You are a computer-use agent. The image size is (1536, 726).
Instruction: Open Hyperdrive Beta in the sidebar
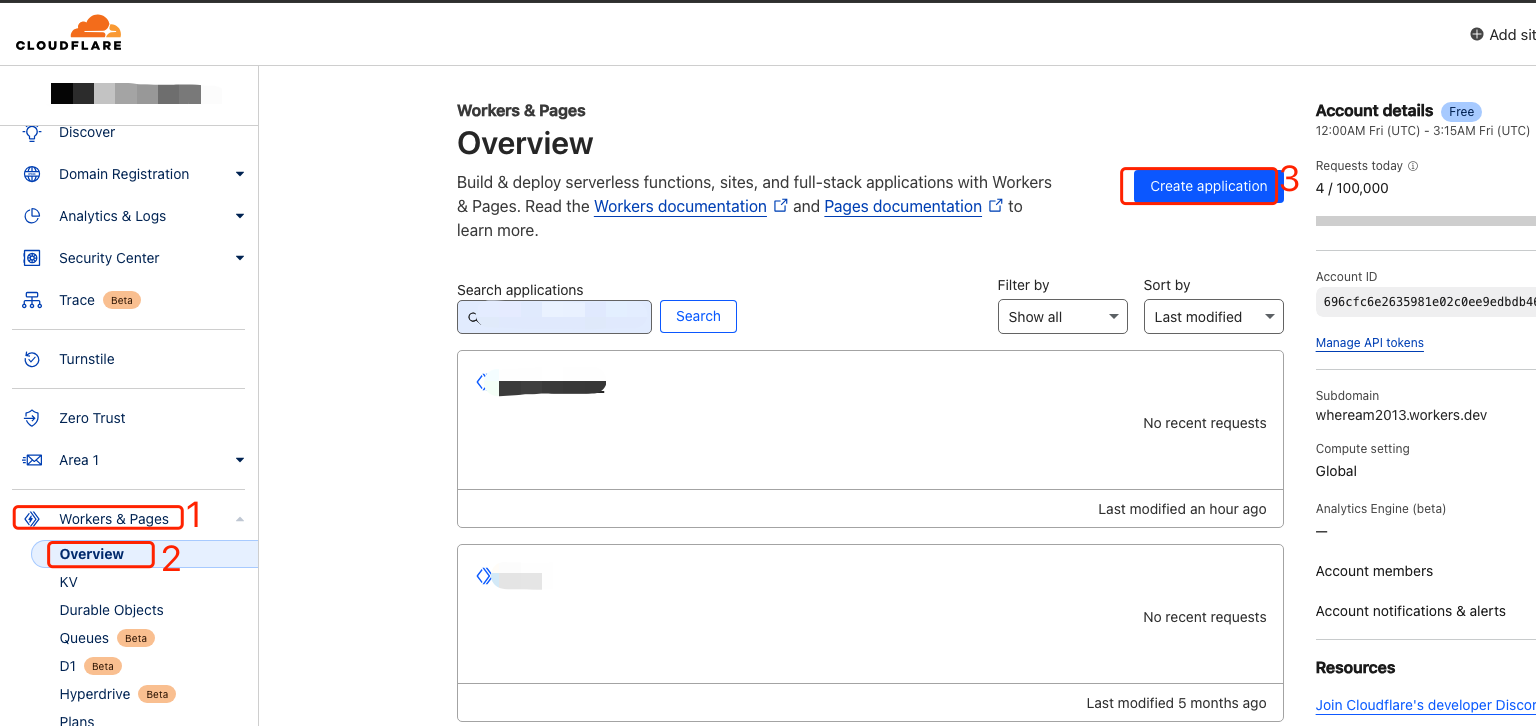(x=117, y=694)
